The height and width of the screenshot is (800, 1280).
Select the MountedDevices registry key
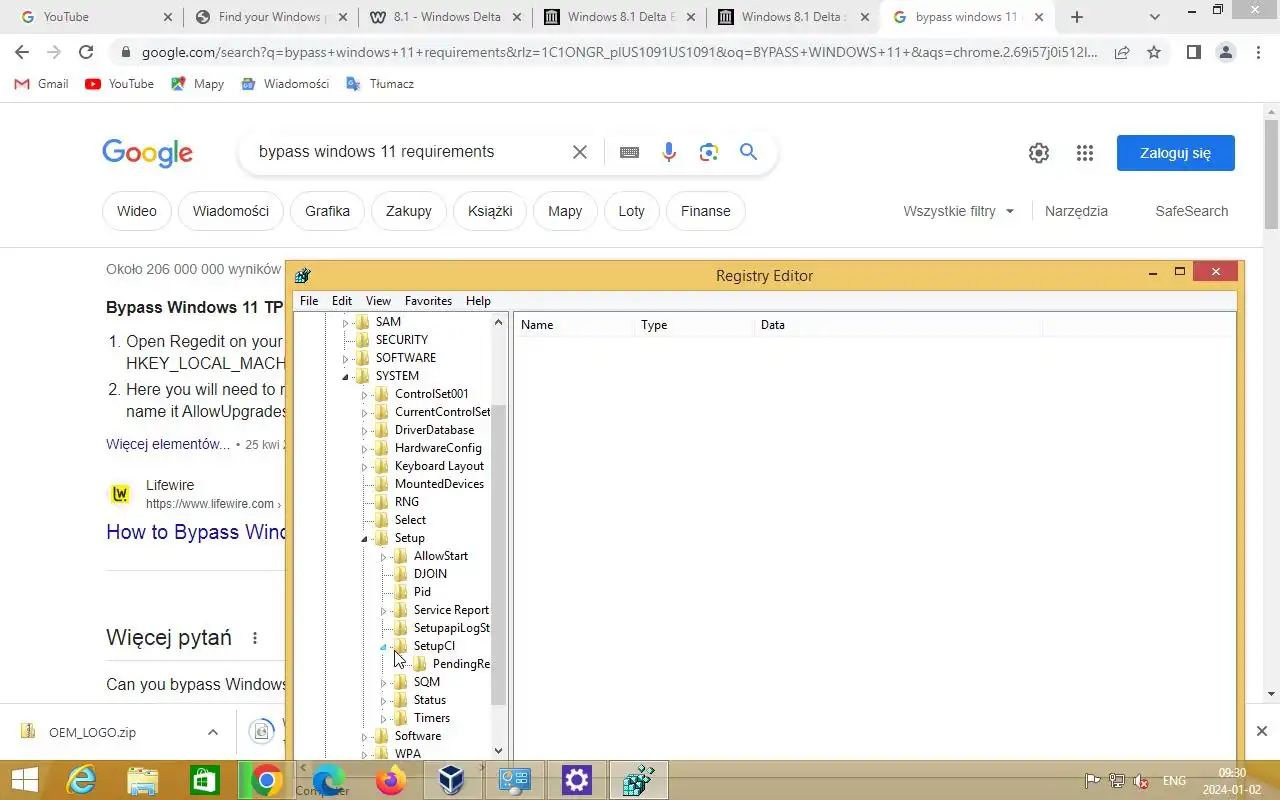click(439, 484)
